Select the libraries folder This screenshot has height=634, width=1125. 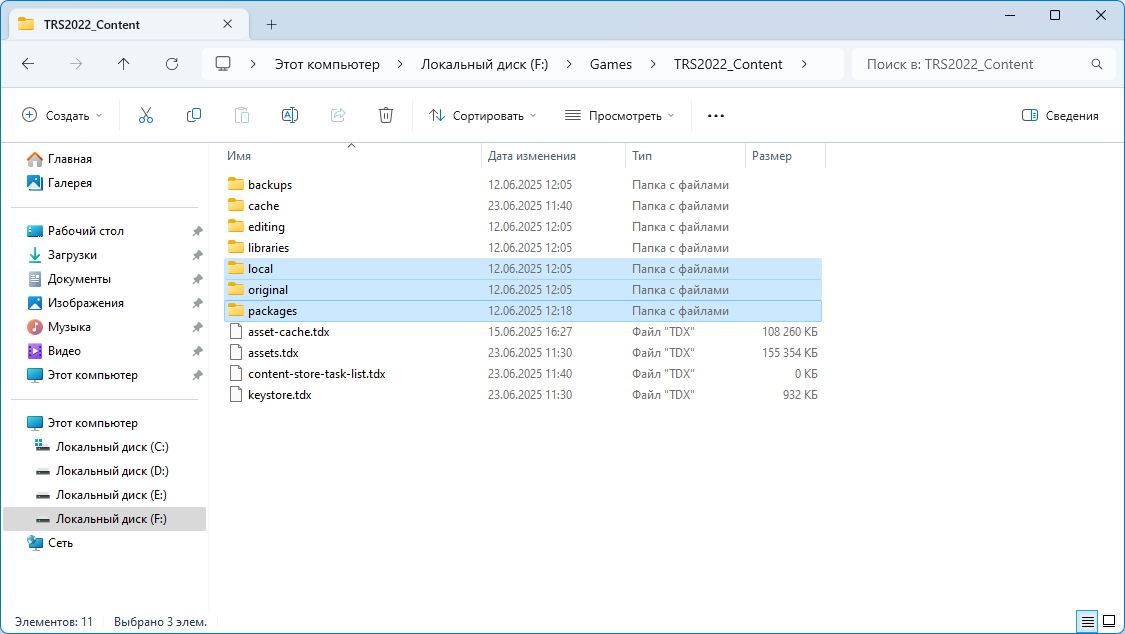point(523,247)
